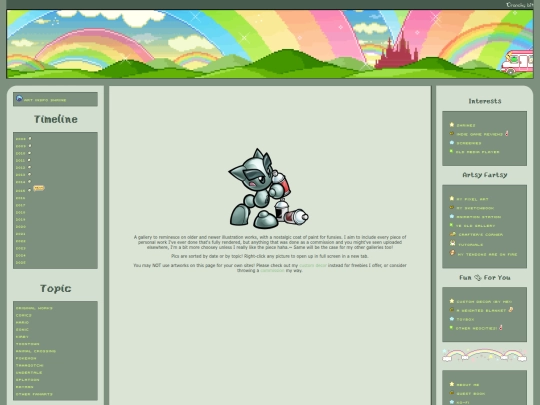The height and width of the screenshot is (405, 540).
Task: Open the Guest Book link
Action: 470,394
